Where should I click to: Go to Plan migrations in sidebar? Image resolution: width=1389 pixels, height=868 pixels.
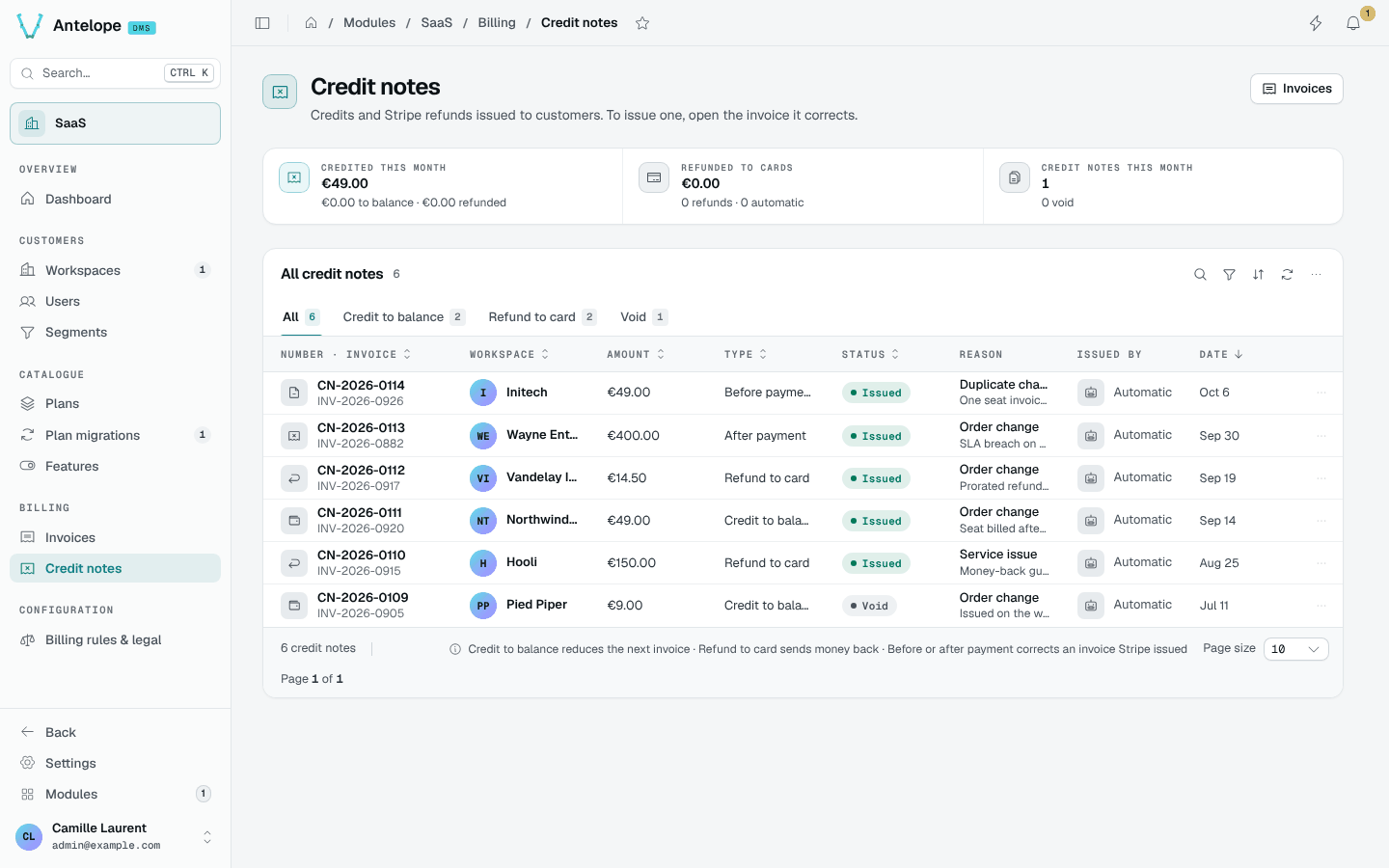coord(115,435)
